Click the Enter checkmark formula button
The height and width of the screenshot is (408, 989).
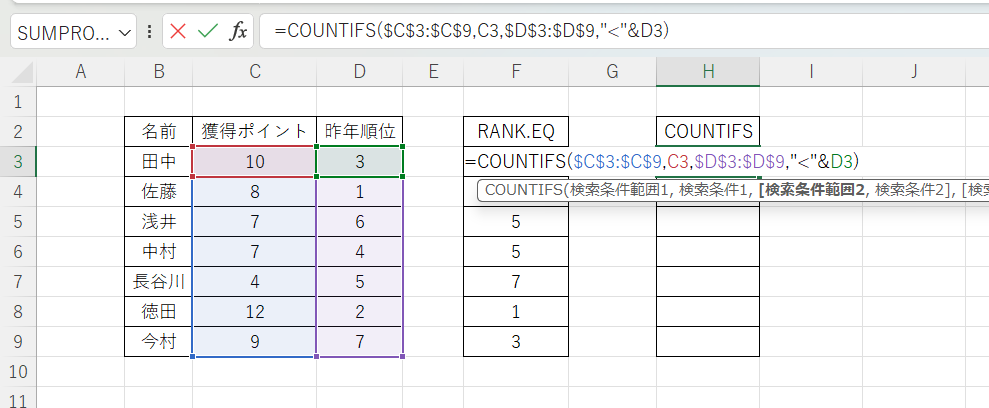[208, 31]
